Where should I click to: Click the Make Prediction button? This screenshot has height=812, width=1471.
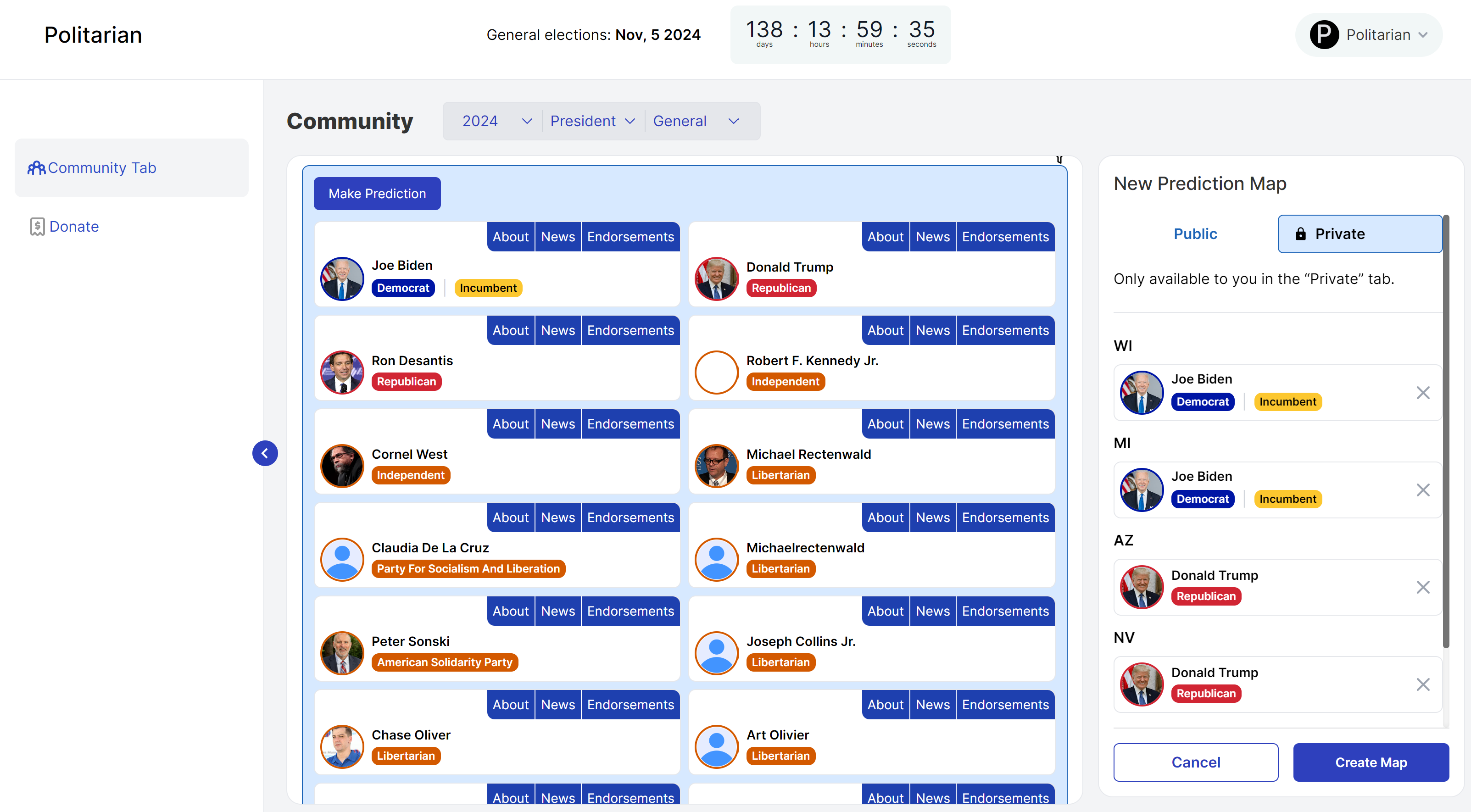[377, 194]
